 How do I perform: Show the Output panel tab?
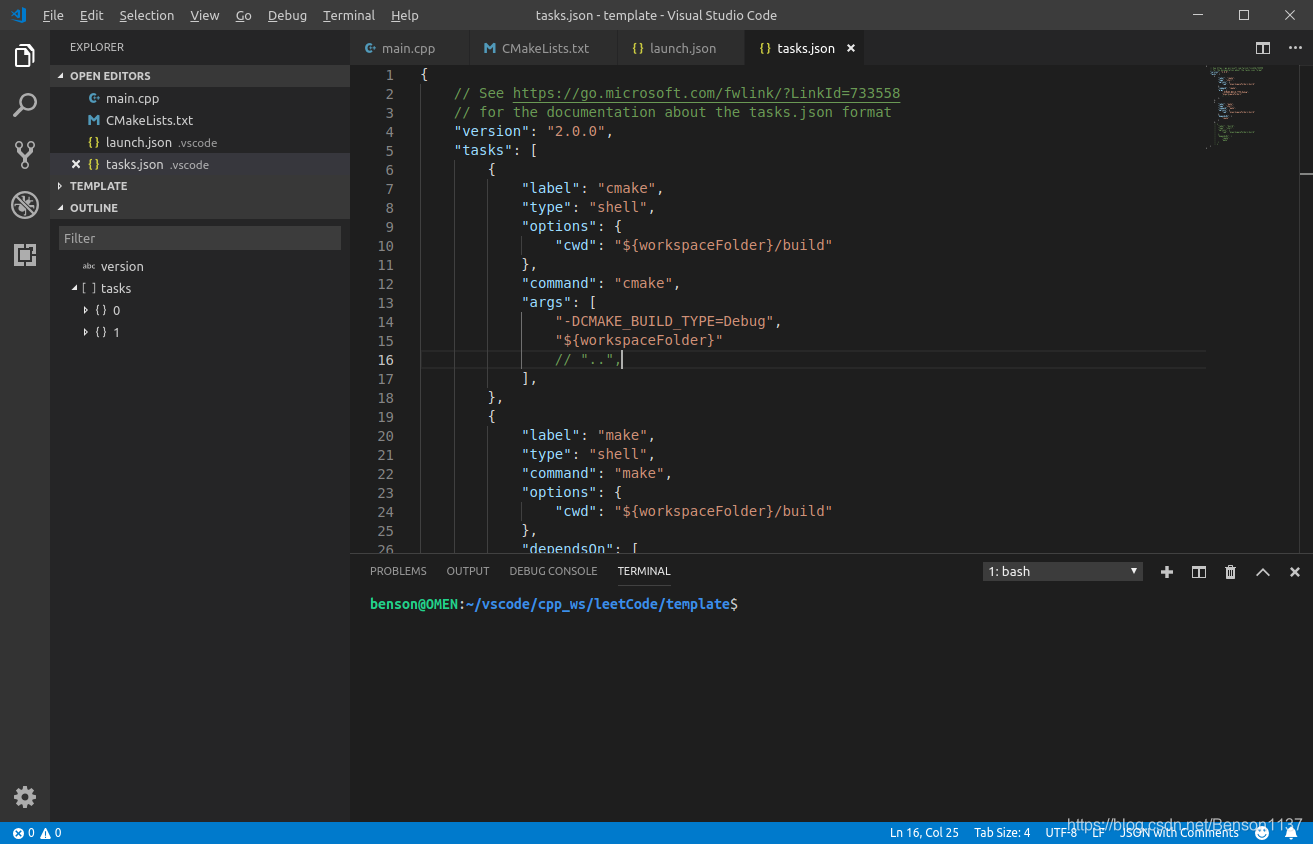click(468, 571)
